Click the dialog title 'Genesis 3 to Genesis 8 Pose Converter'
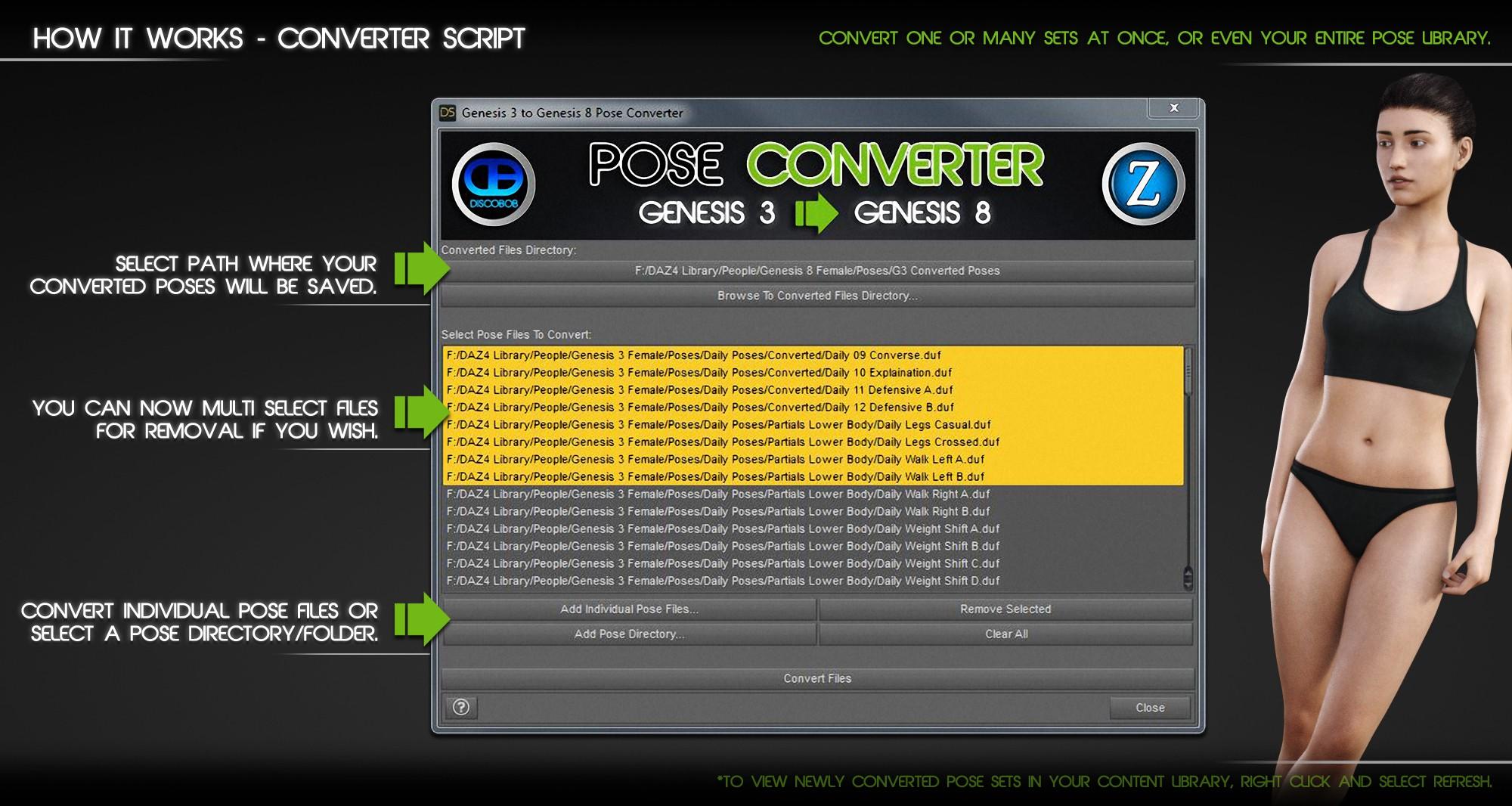 click(572, 113)
